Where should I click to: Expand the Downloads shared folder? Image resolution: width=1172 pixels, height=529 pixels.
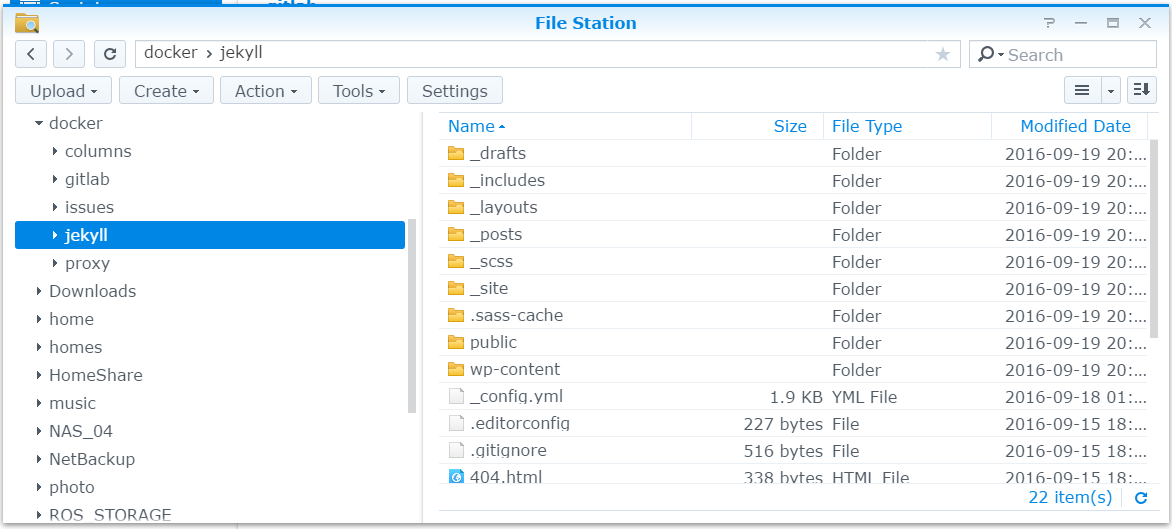(x=39, y=291)
